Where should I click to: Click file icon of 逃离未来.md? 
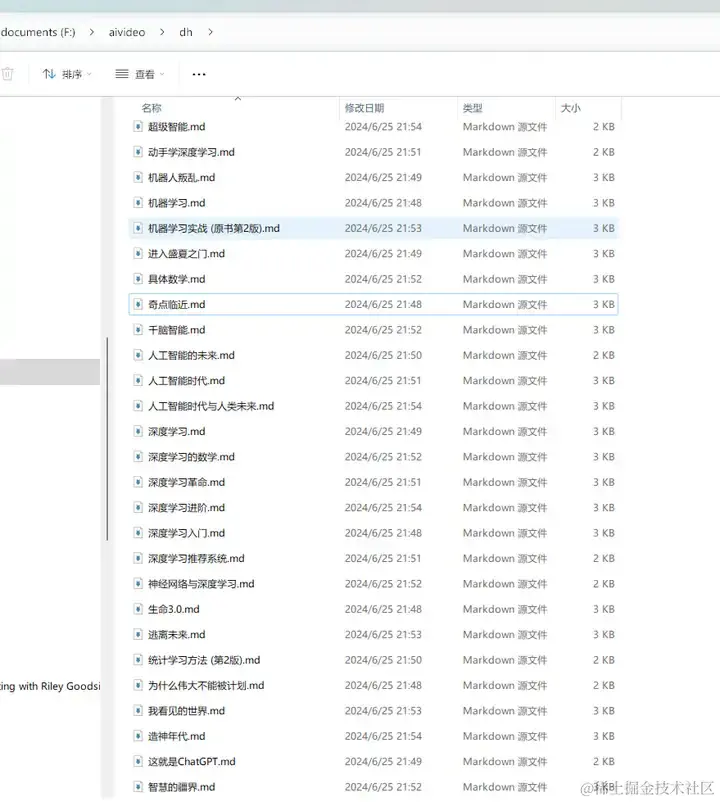point(138,635)
